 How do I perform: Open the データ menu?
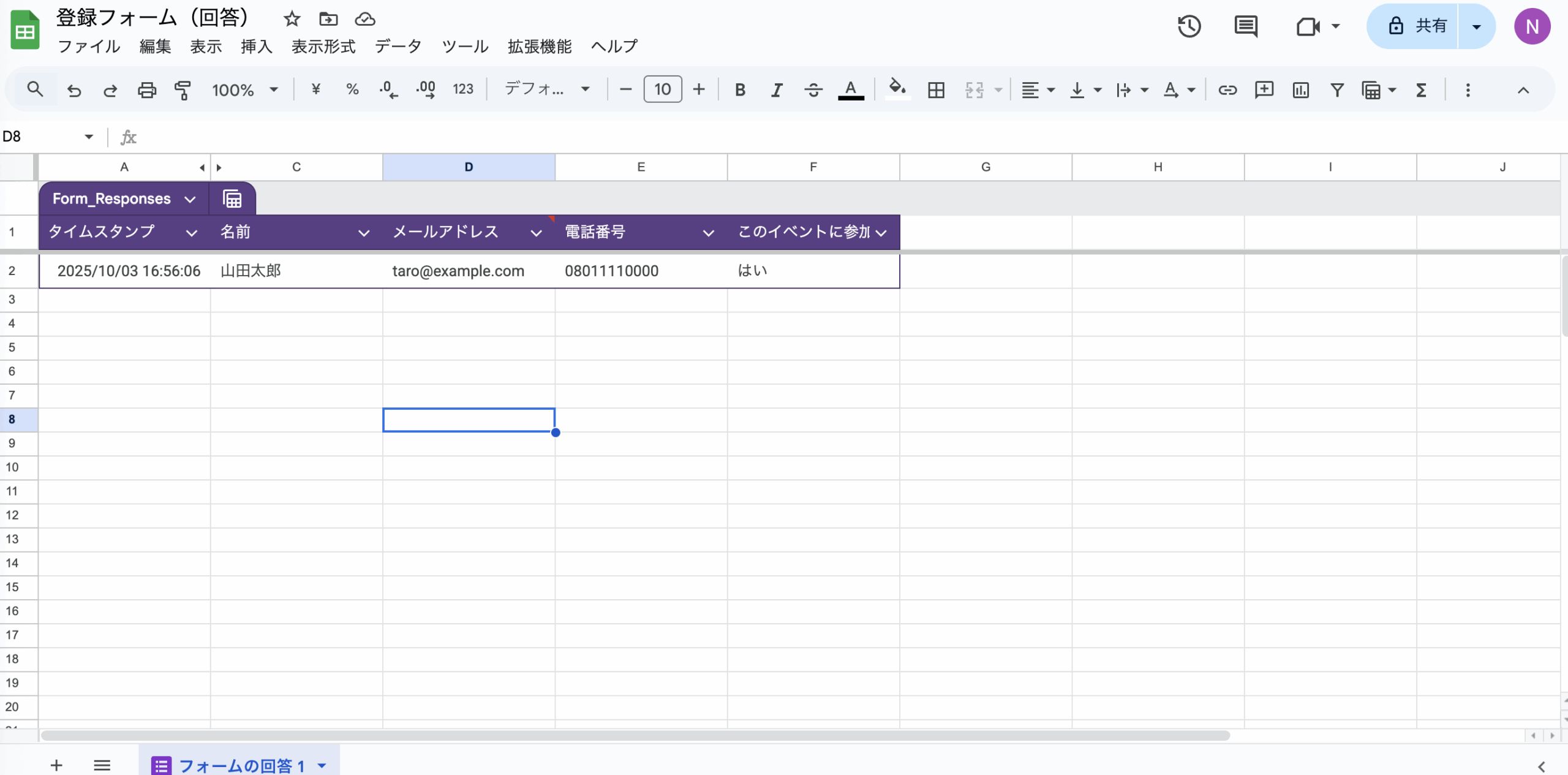click(x=398, y=47)
